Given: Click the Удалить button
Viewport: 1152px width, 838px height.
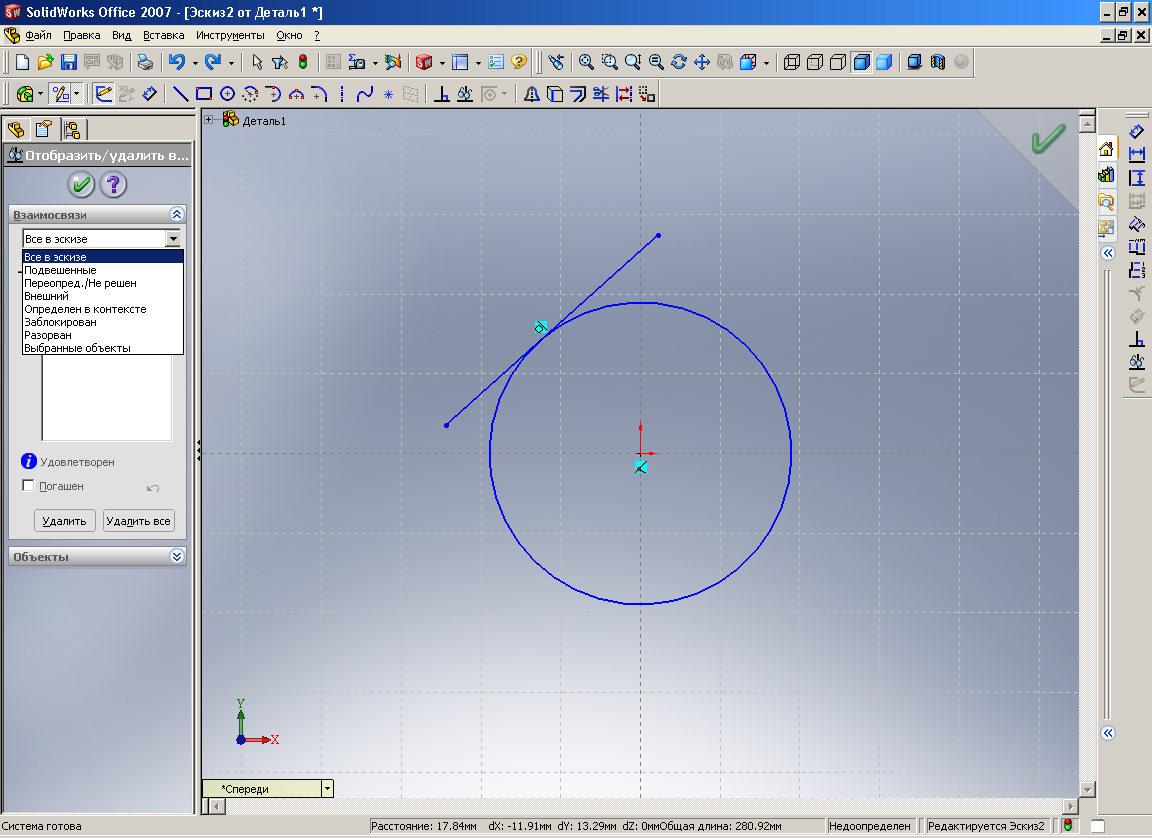Looking at the screenshot, I should tap(65, 521).
